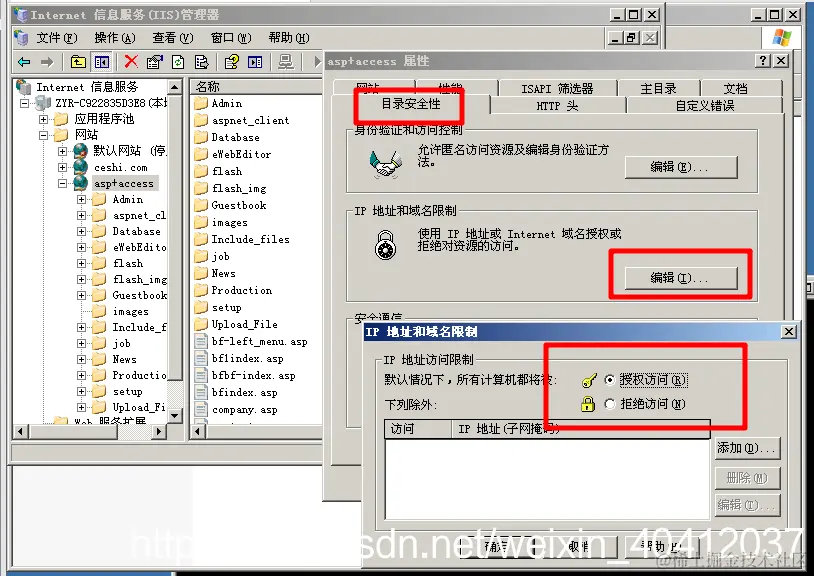Click the red X delete icon
Image resolution: width=814 pixels, height=576 pixels.
(130, 62)
